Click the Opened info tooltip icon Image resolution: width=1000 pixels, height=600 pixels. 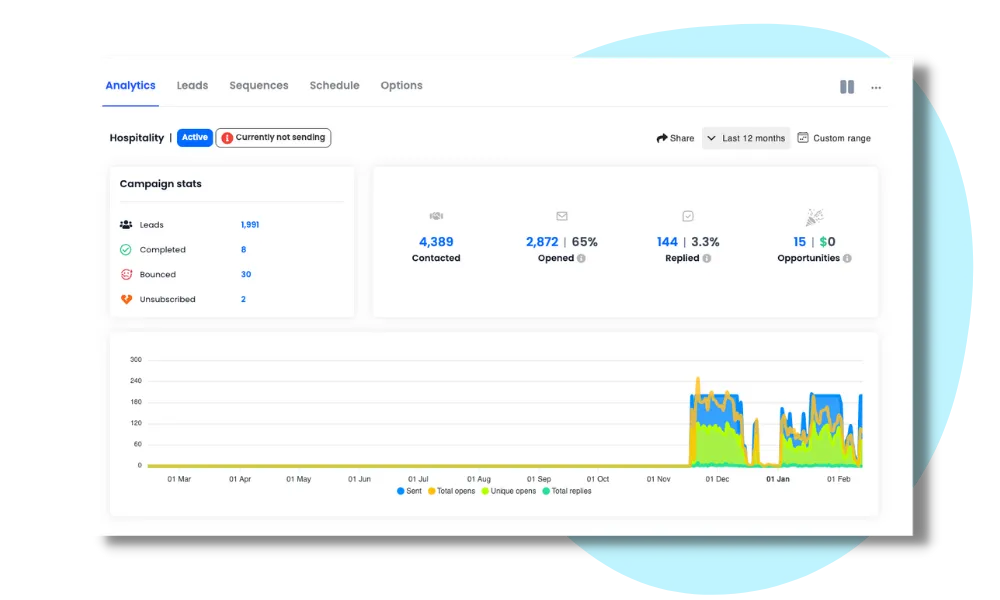point(581,258)
